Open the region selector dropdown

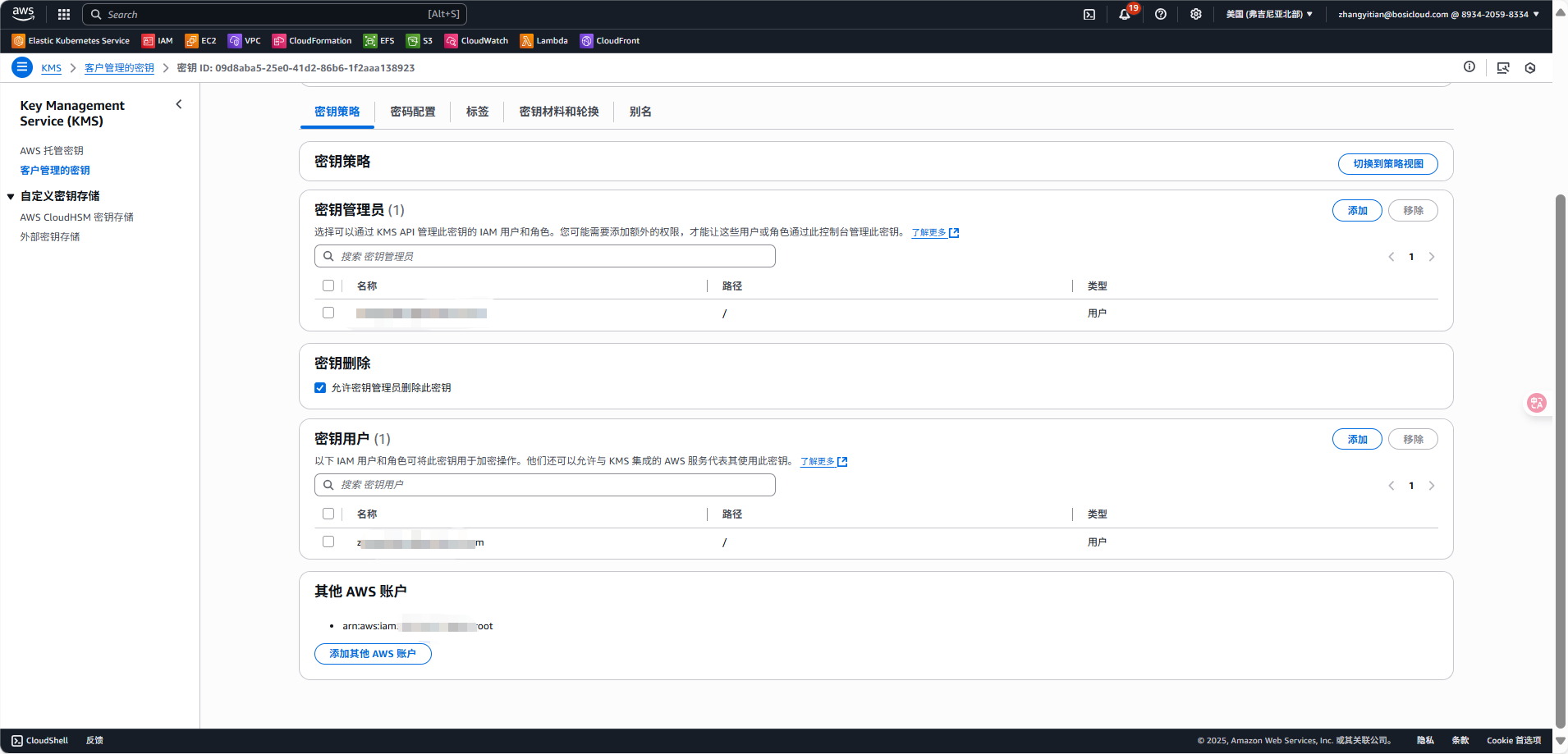[1269, 14]
